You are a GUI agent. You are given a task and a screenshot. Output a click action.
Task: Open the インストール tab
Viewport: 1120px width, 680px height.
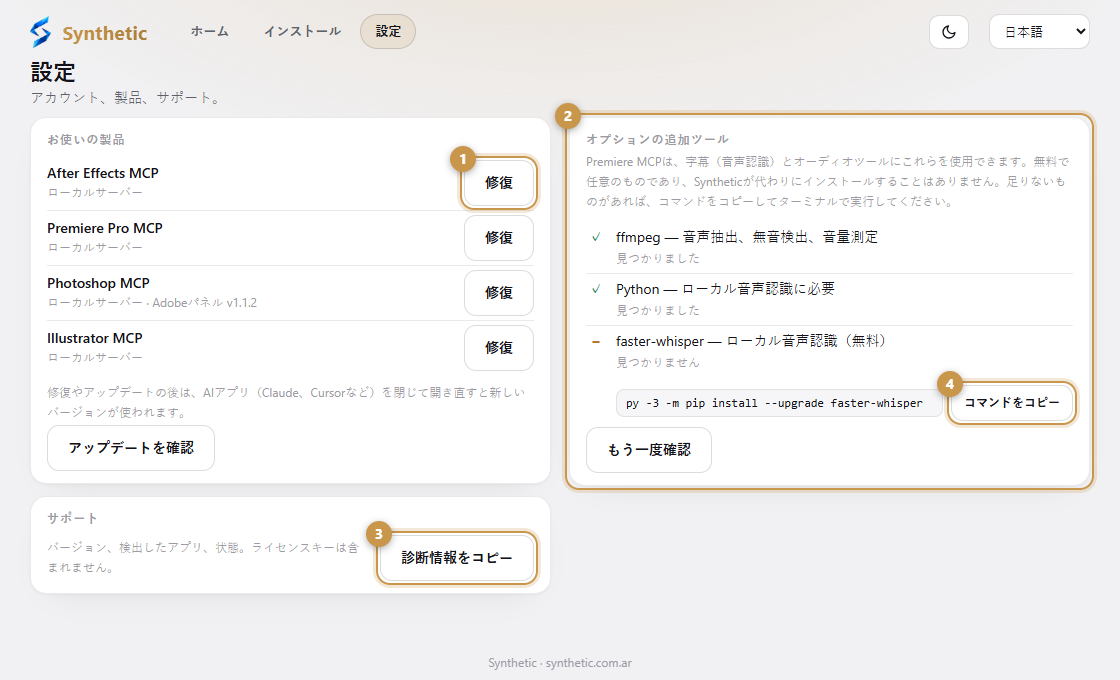pos(302,31)
